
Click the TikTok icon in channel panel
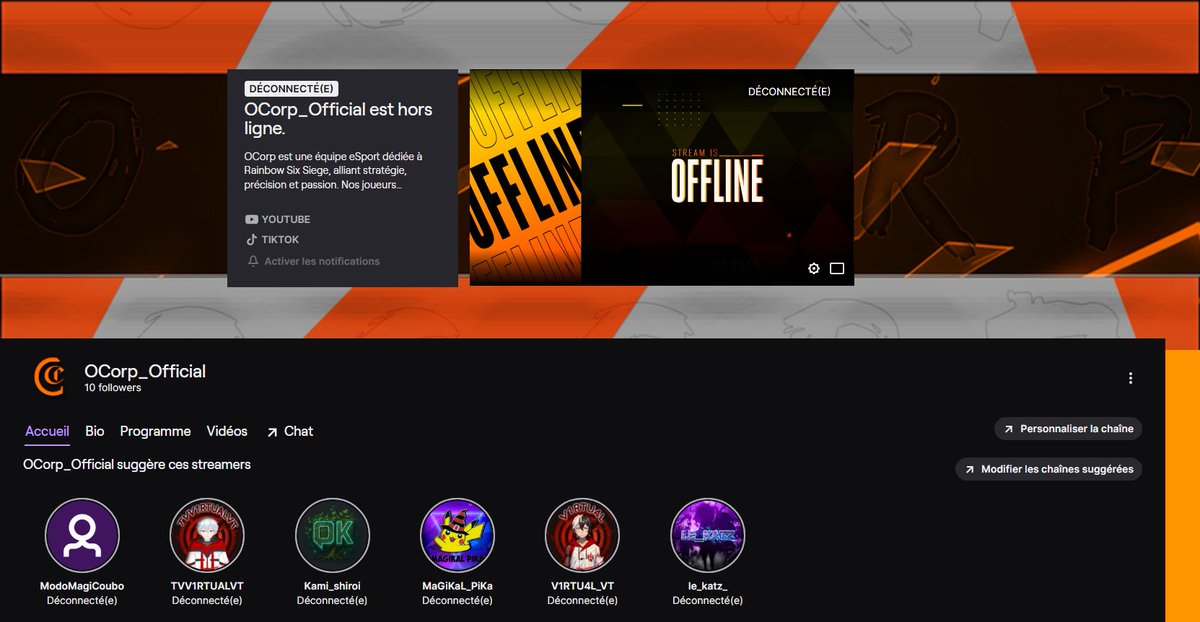(x=252, y=240)
